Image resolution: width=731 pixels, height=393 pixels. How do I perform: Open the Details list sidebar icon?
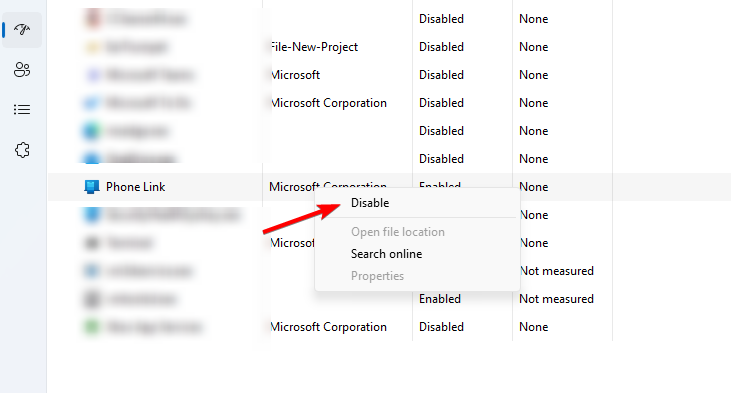[x=22, y=110]
